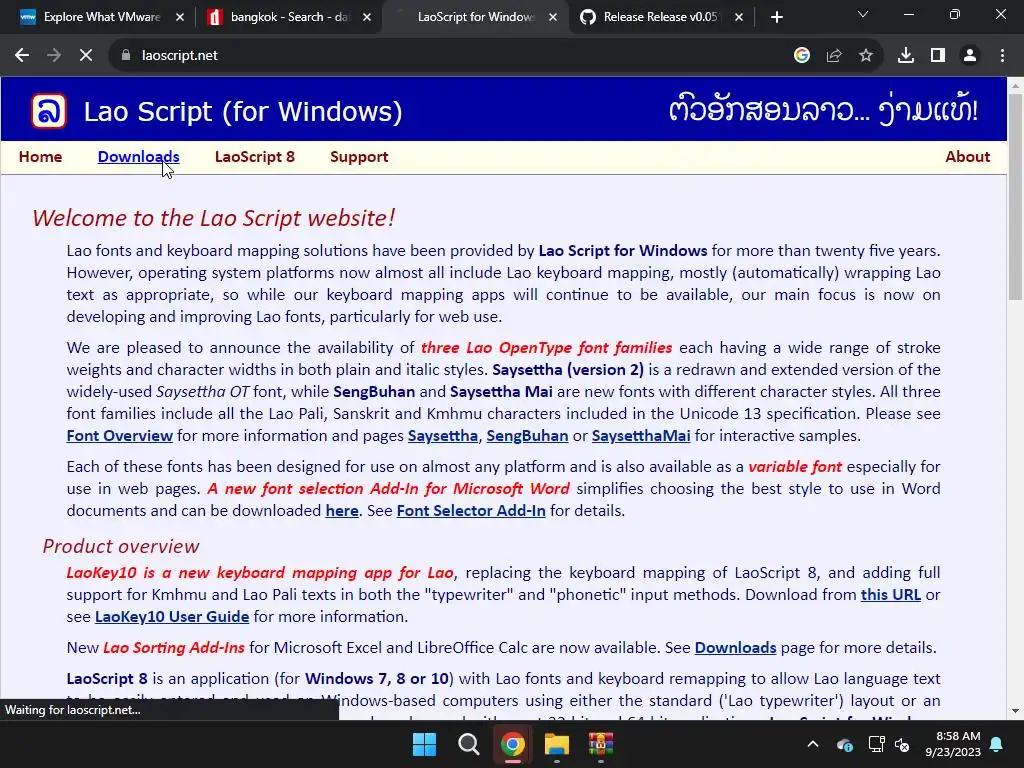The height and width of the screenshot is (768, 1024).
Task: Click the muted volume tray icon
Action: click(902, 744)
